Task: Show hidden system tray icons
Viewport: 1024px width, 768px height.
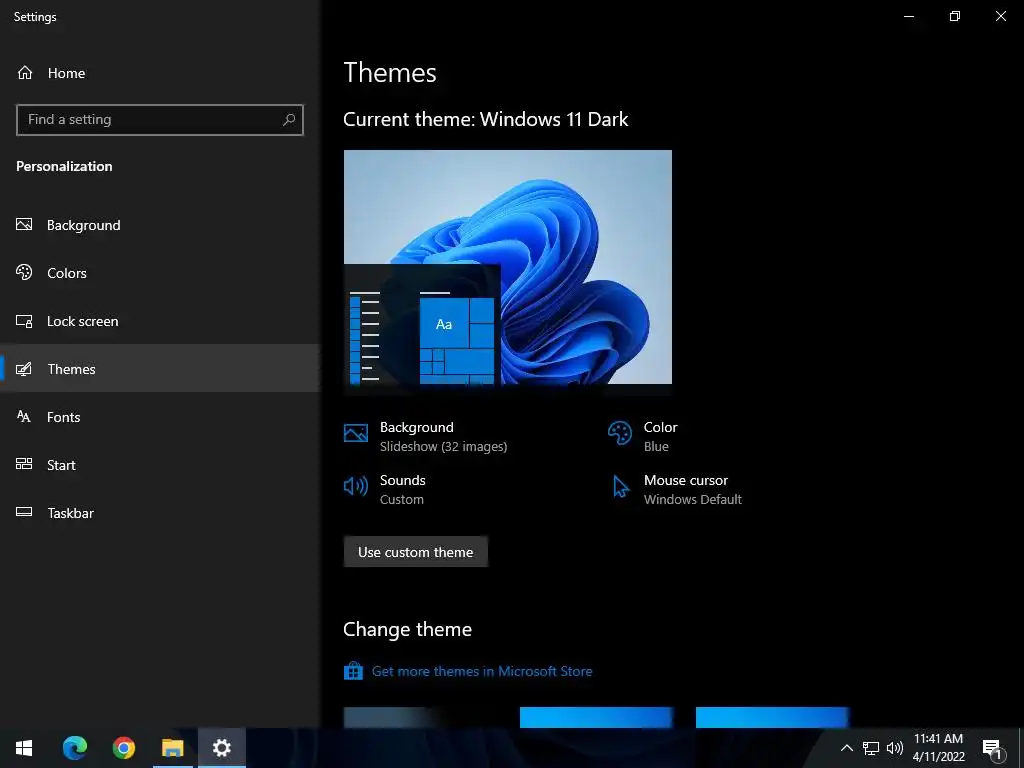Action: 846,748
